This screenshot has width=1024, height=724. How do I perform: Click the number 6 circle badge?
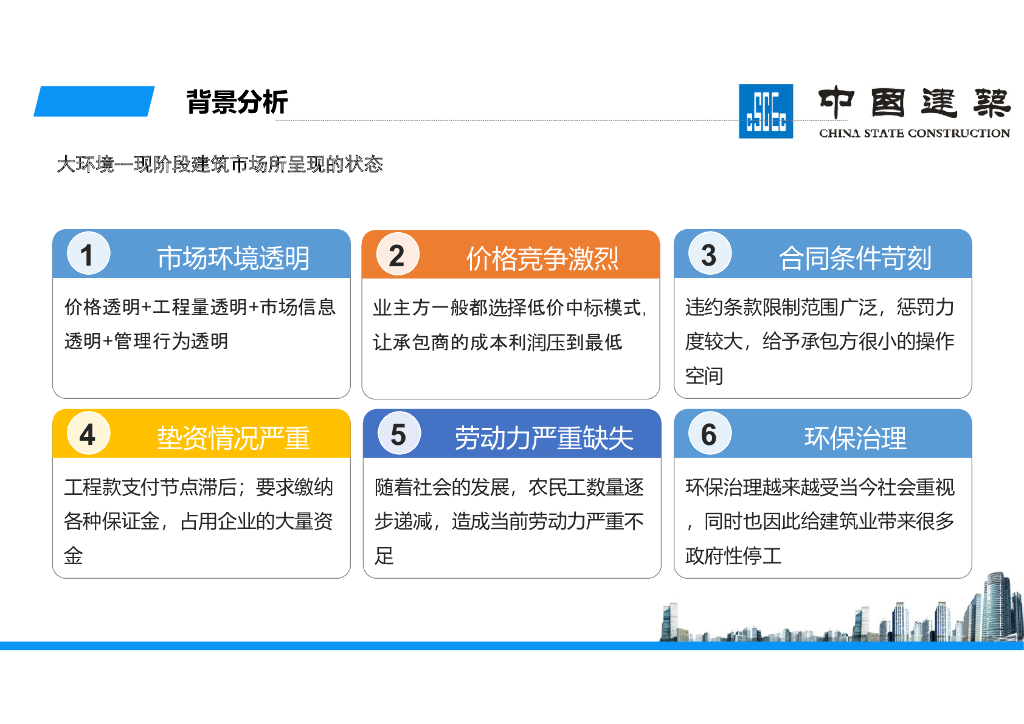click(x=708, y=435)
